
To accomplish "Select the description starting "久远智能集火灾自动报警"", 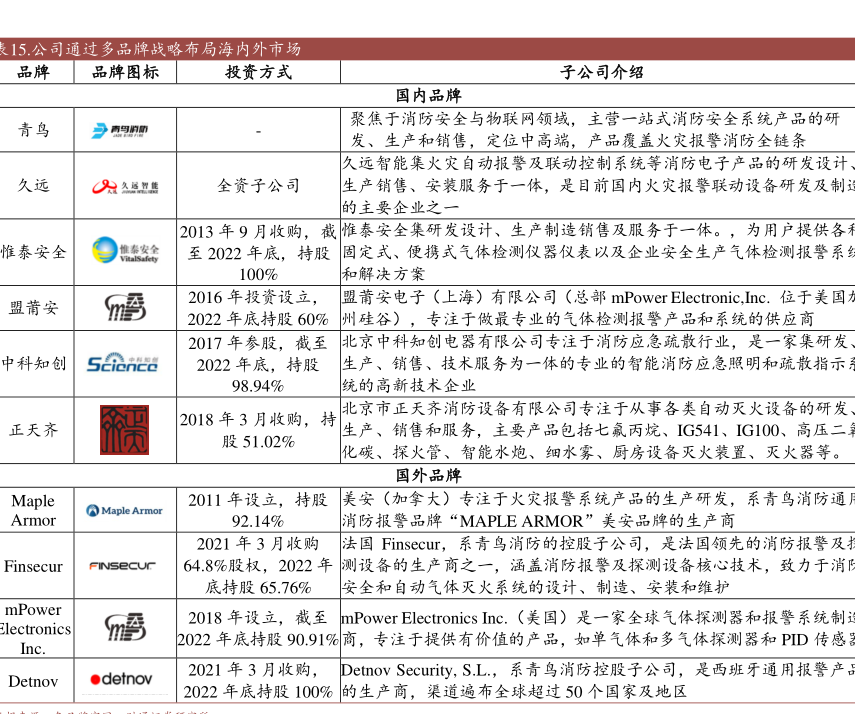I will (x=598, y=185).
